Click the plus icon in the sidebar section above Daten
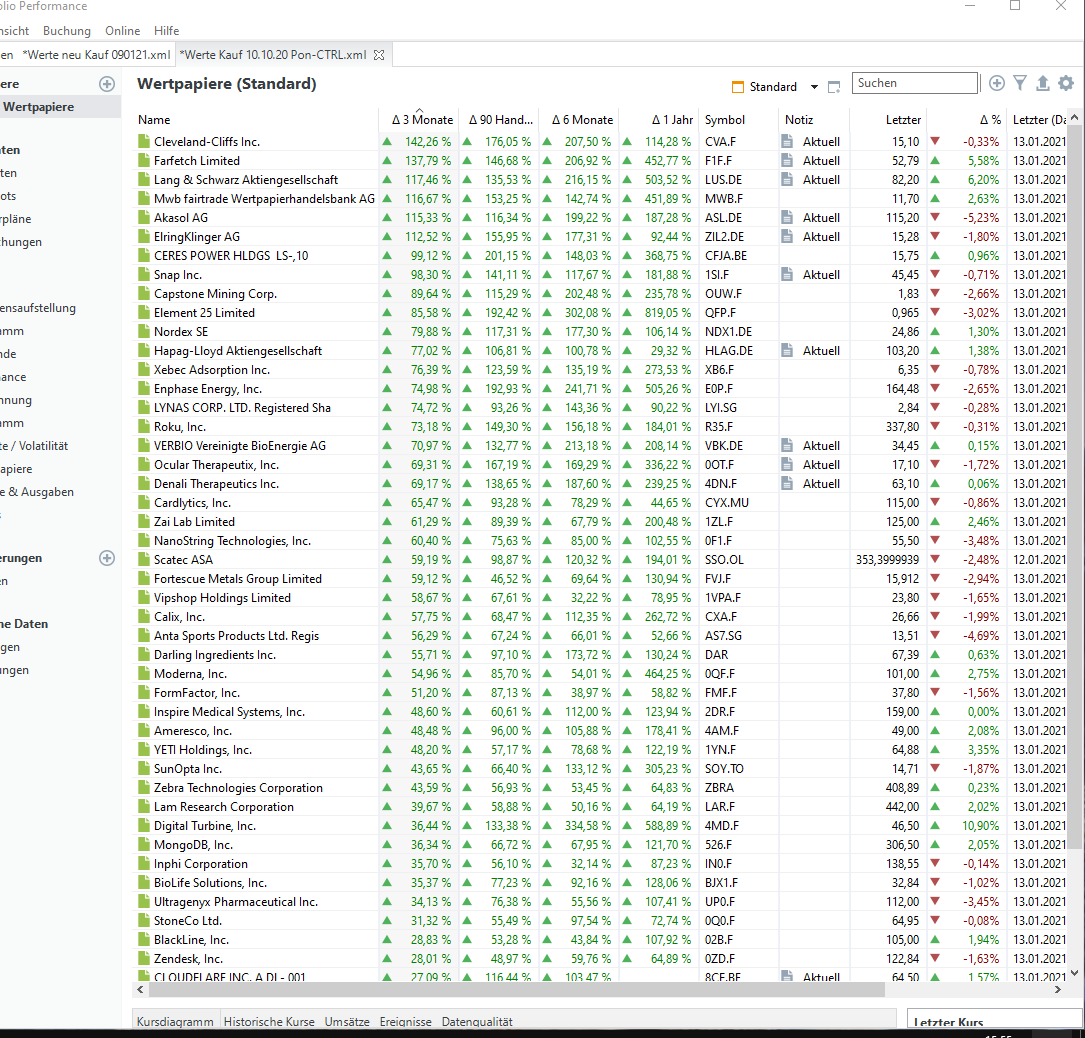 (x=107, y=558)
